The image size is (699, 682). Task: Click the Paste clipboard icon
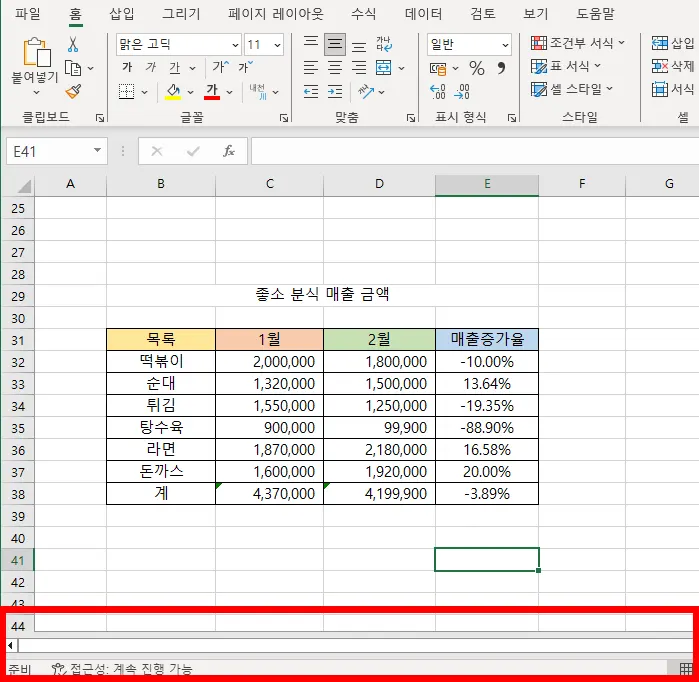pyautogui.click(x=37, y=53)
